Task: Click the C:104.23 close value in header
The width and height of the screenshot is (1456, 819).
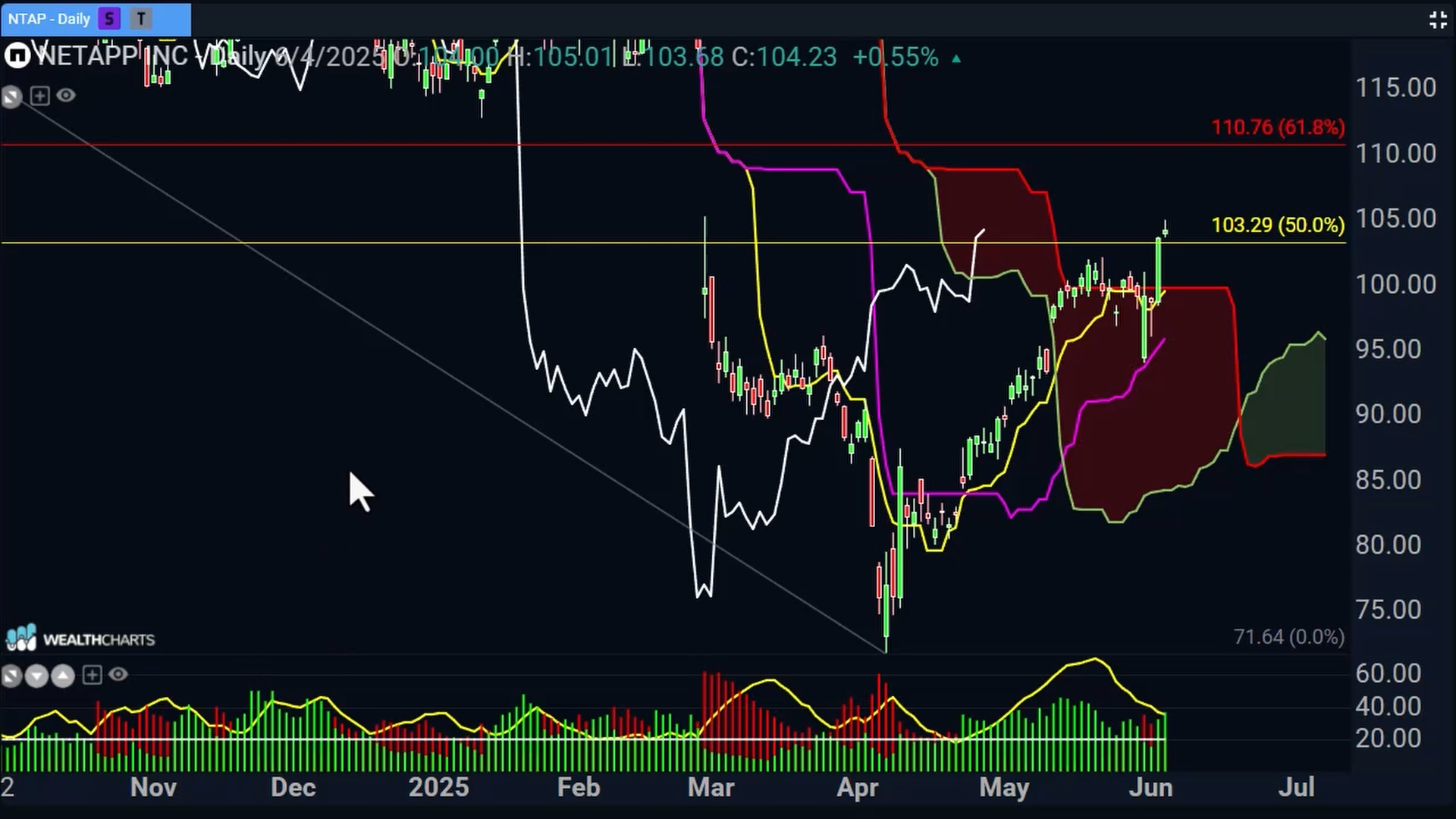Action: (784, 57)
